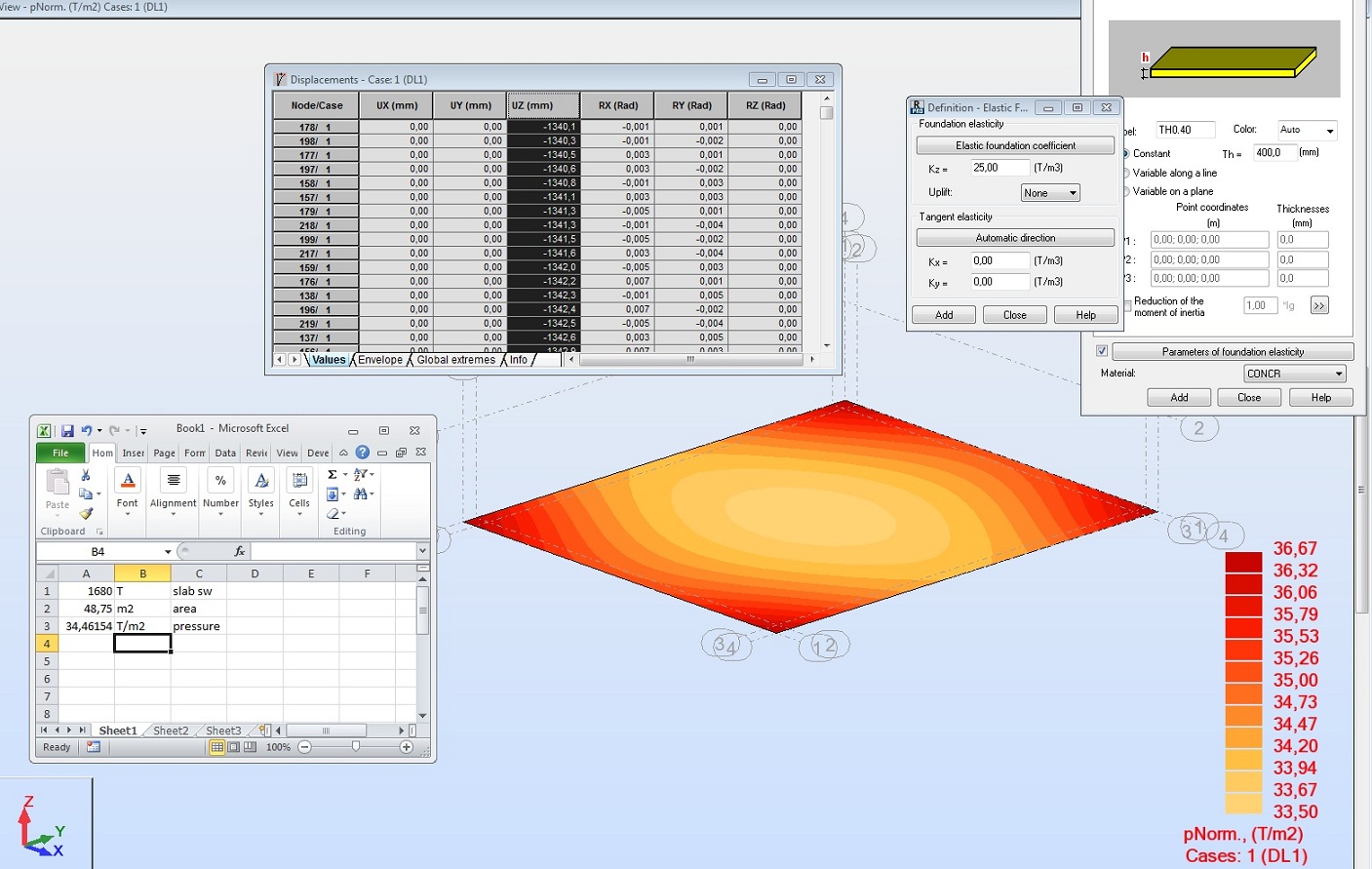The width and height of the screenshot is (1372, 869).
Task: Save the Excel workbook via the floppy icon
Action: [x=67, y=430]
